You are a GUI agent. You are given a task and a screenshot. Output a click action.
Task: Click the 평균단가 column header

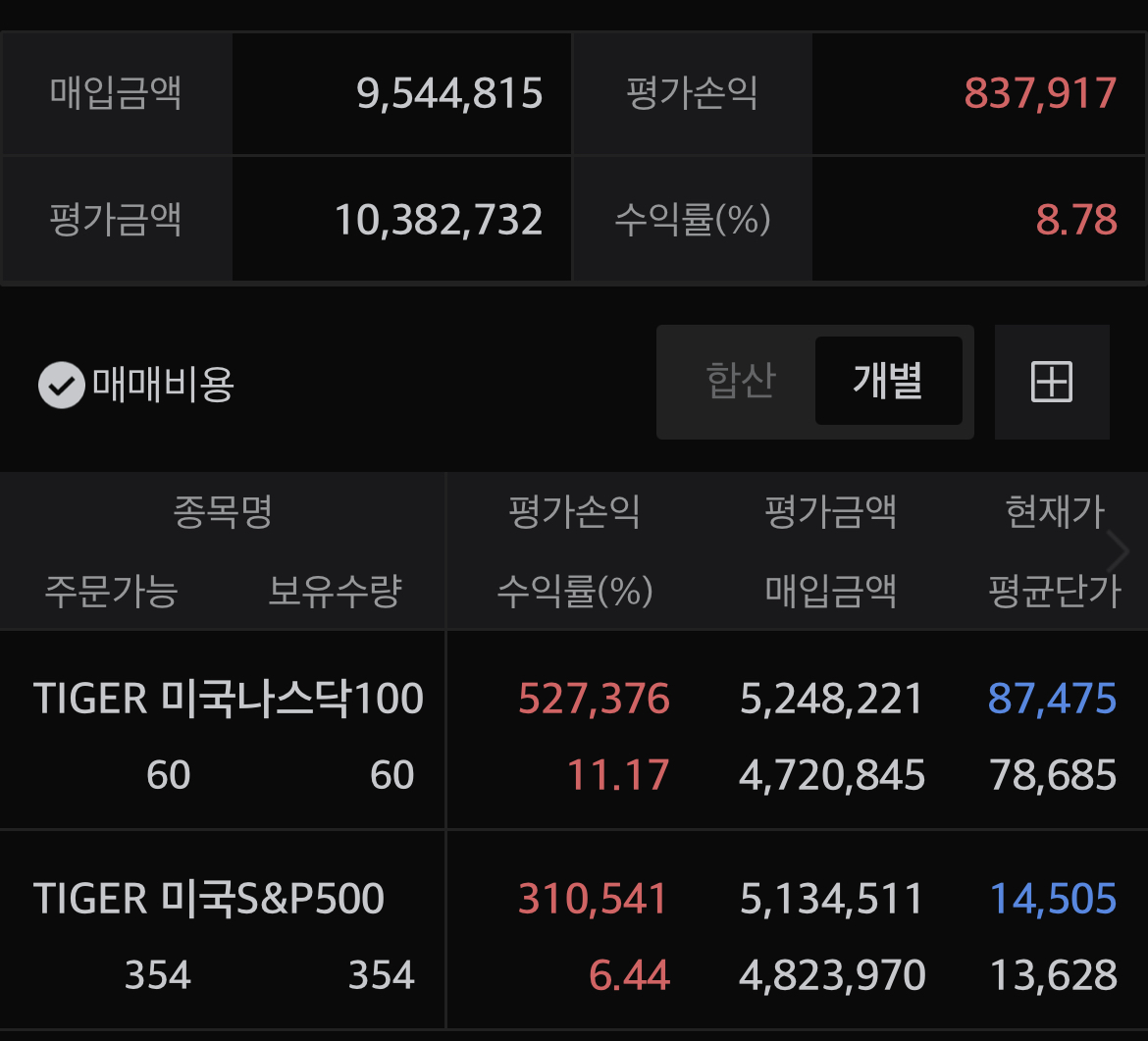tap(1055, 591)
